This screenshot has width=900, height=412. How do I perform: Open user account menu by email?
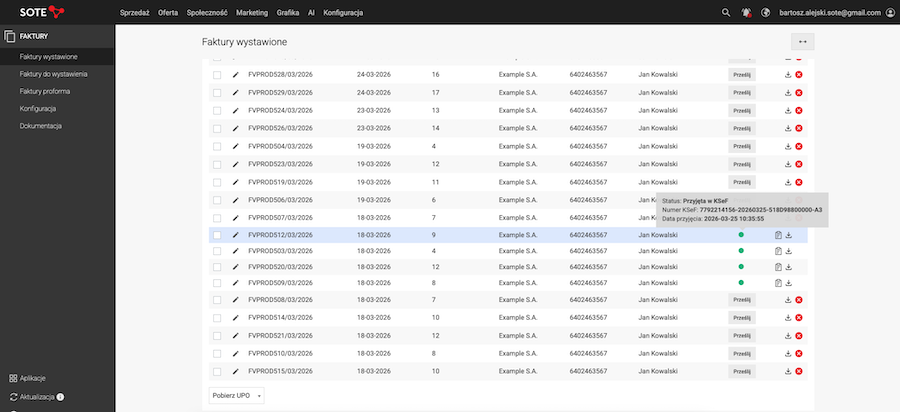point(838,12)
